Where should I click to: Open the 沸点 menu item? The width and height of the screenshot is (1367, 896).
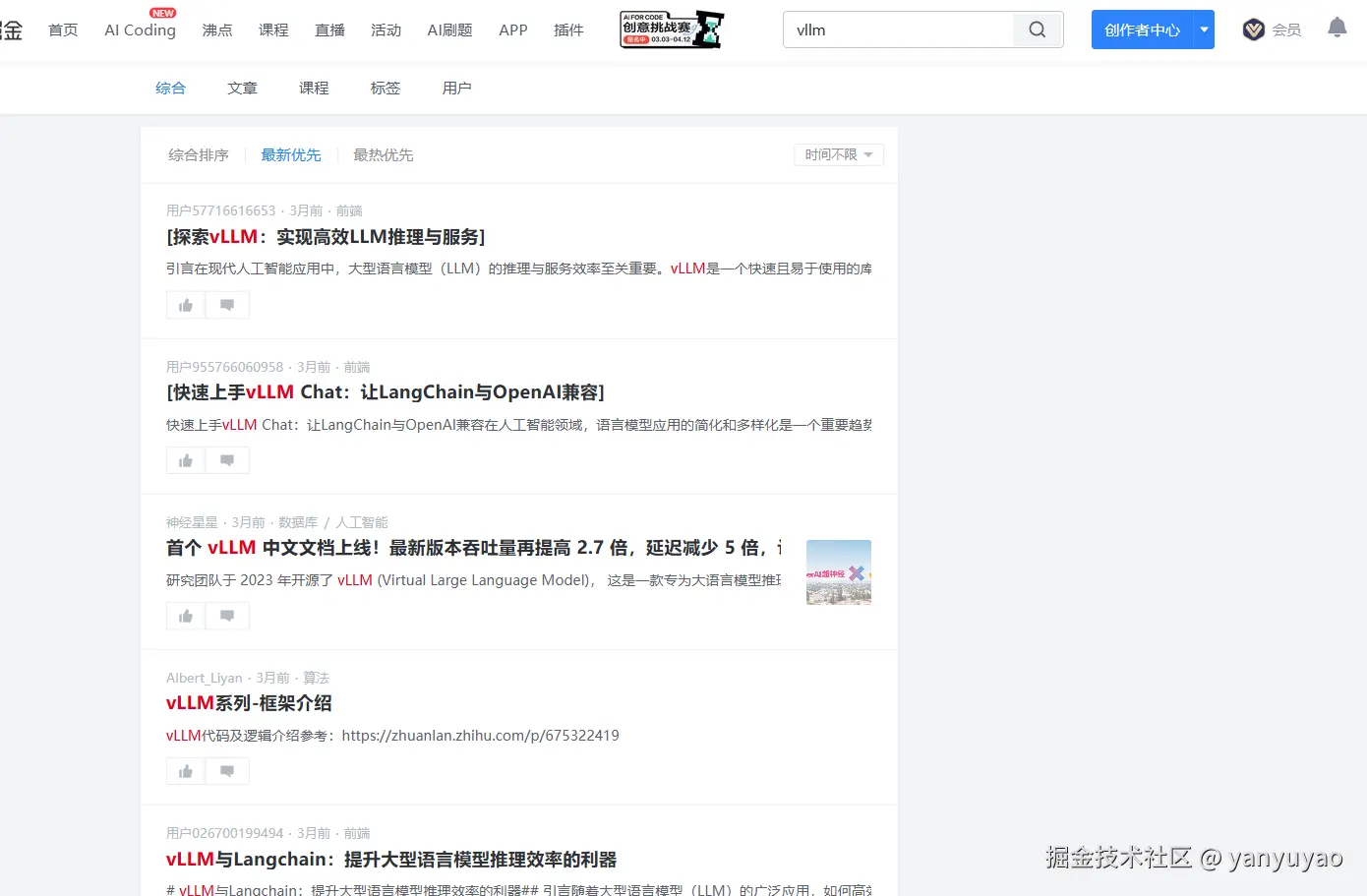coord(217,30)
